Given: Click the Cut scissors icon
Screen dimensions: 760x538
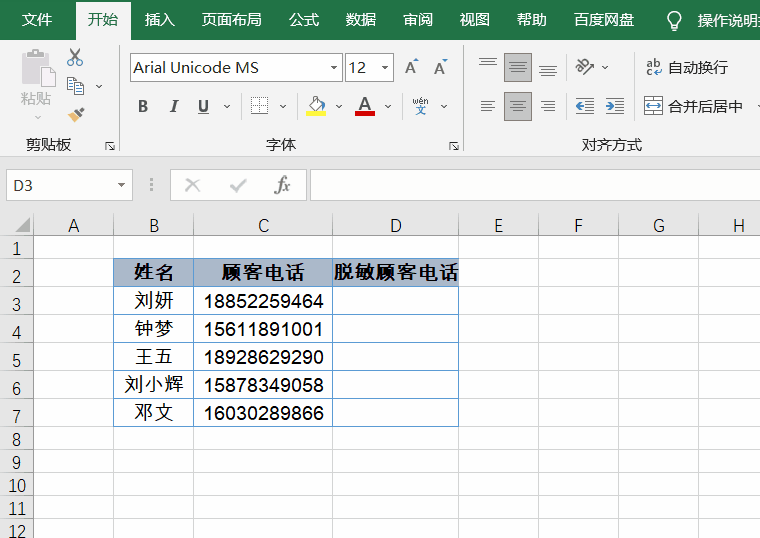Looking at the screenshot, I should pyautogui.click(x=75, y=57).
